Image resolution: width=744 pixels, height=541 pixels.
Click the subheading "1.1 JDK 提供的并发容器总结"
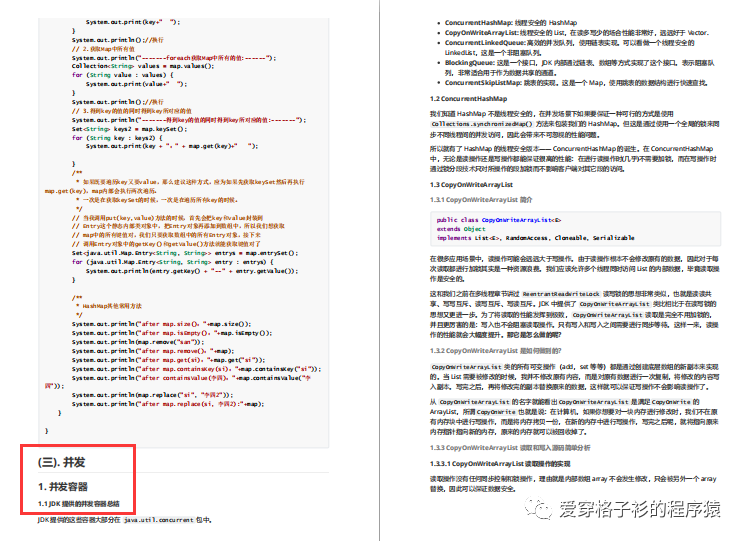click(79, 504)
